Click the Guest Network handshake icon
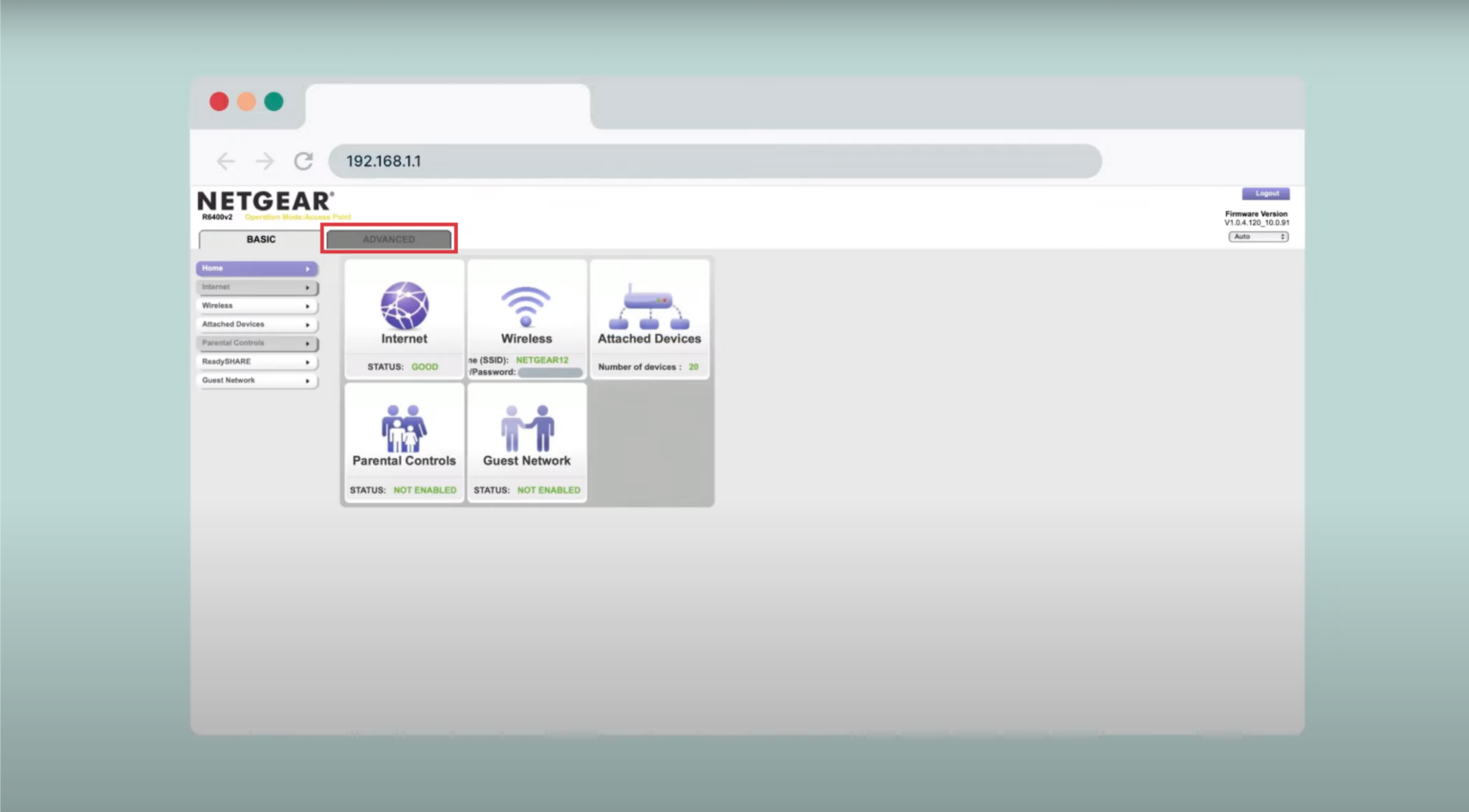This screenshot has width=1469, height=812. pyautogui.click(x=527, y=428)
